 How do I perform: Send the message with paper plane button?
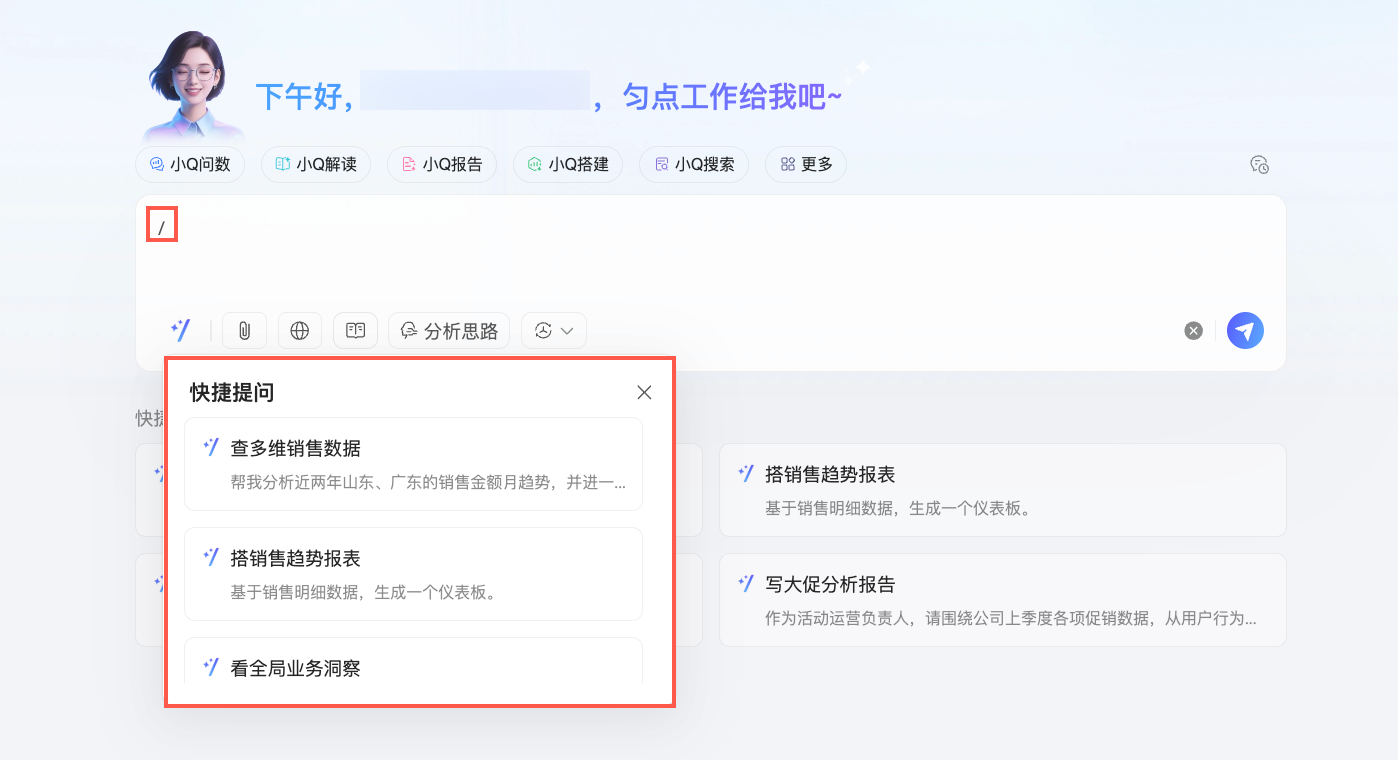(1245, 330)
